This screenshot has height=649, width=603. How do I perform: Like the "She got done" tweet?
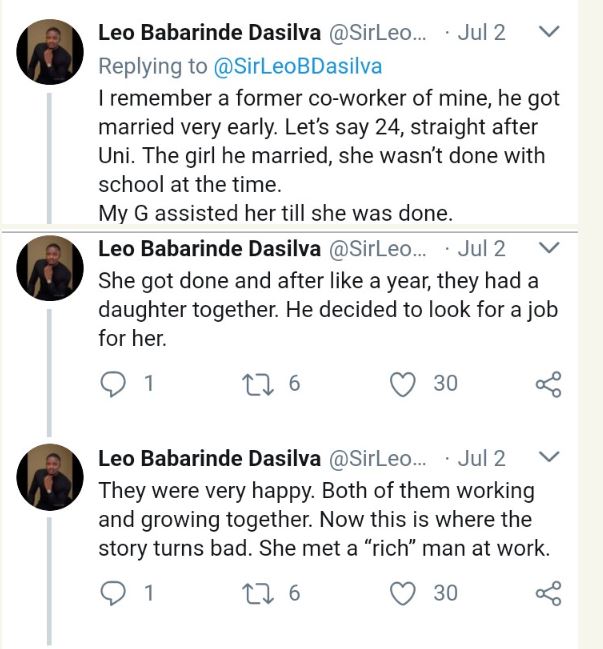403,382
